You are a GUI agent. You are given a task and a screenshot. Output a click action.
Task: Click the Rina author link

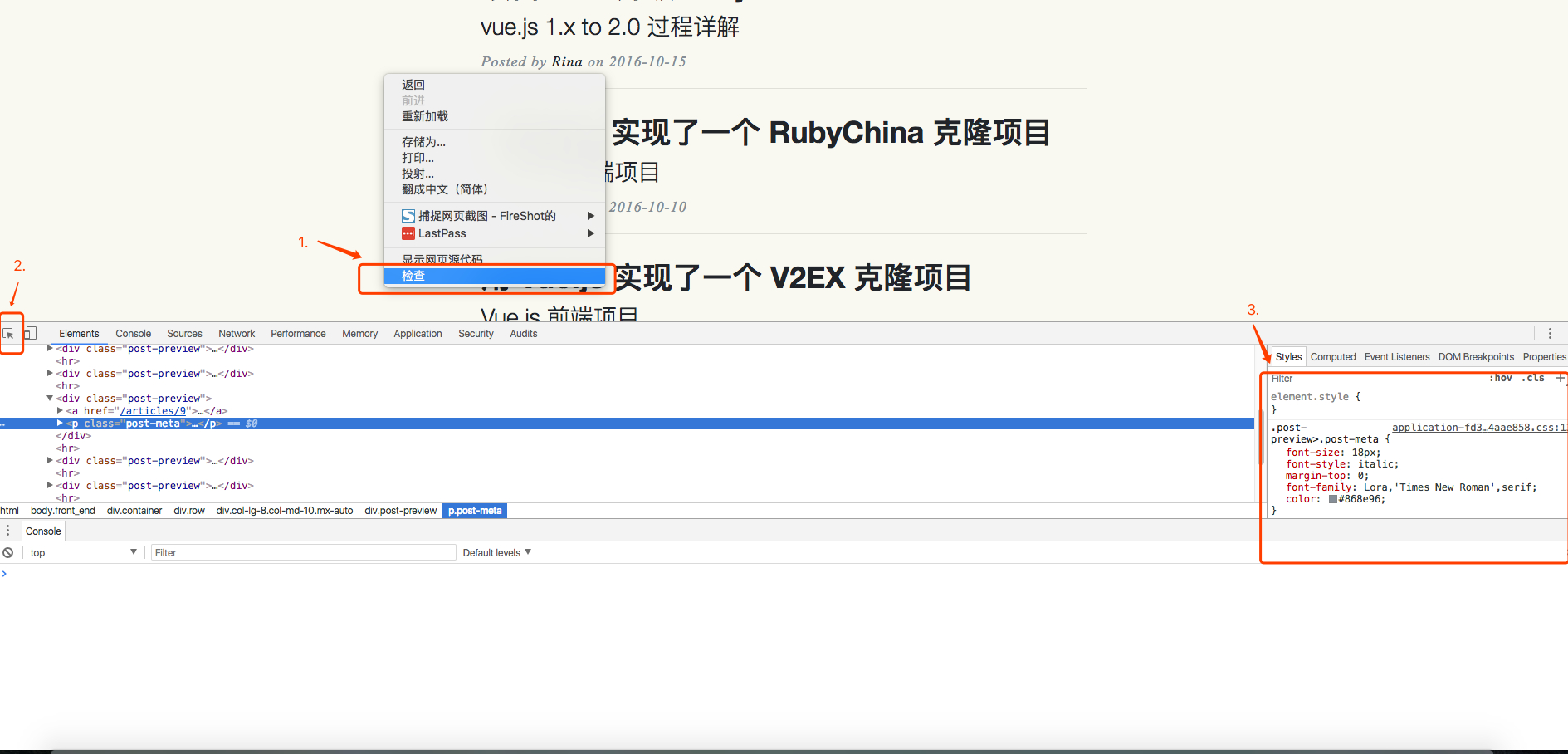(x=567, y=61)
